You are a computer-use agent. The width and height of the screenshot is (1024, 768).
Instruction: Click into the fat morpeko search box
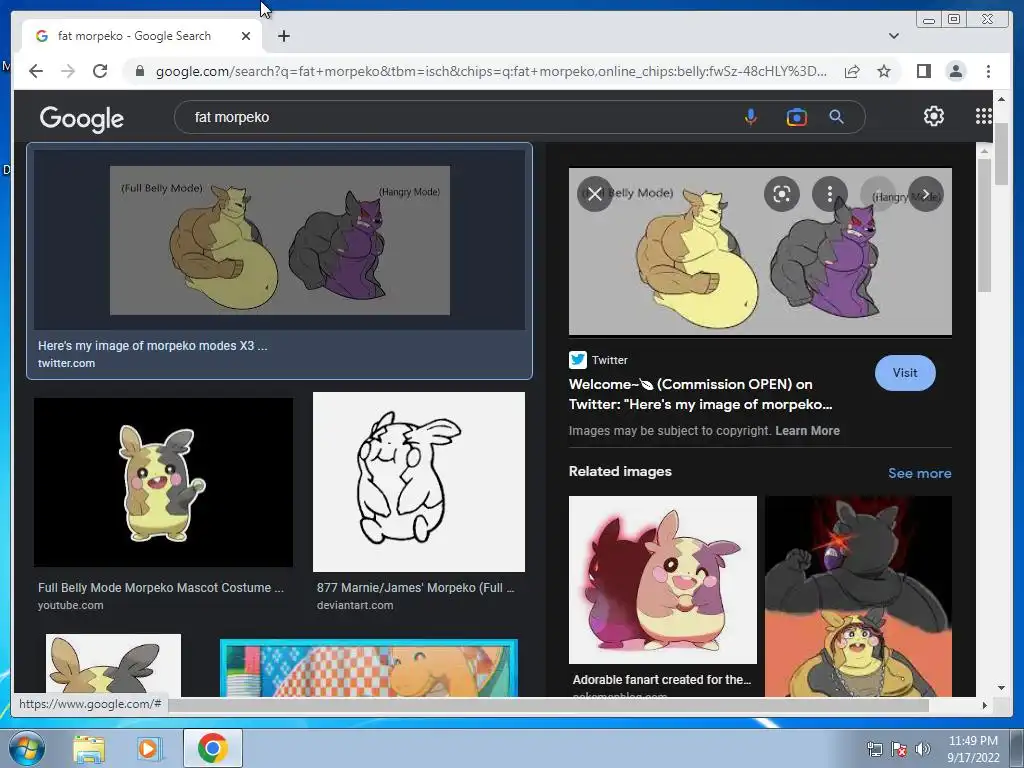pos(457,117)
